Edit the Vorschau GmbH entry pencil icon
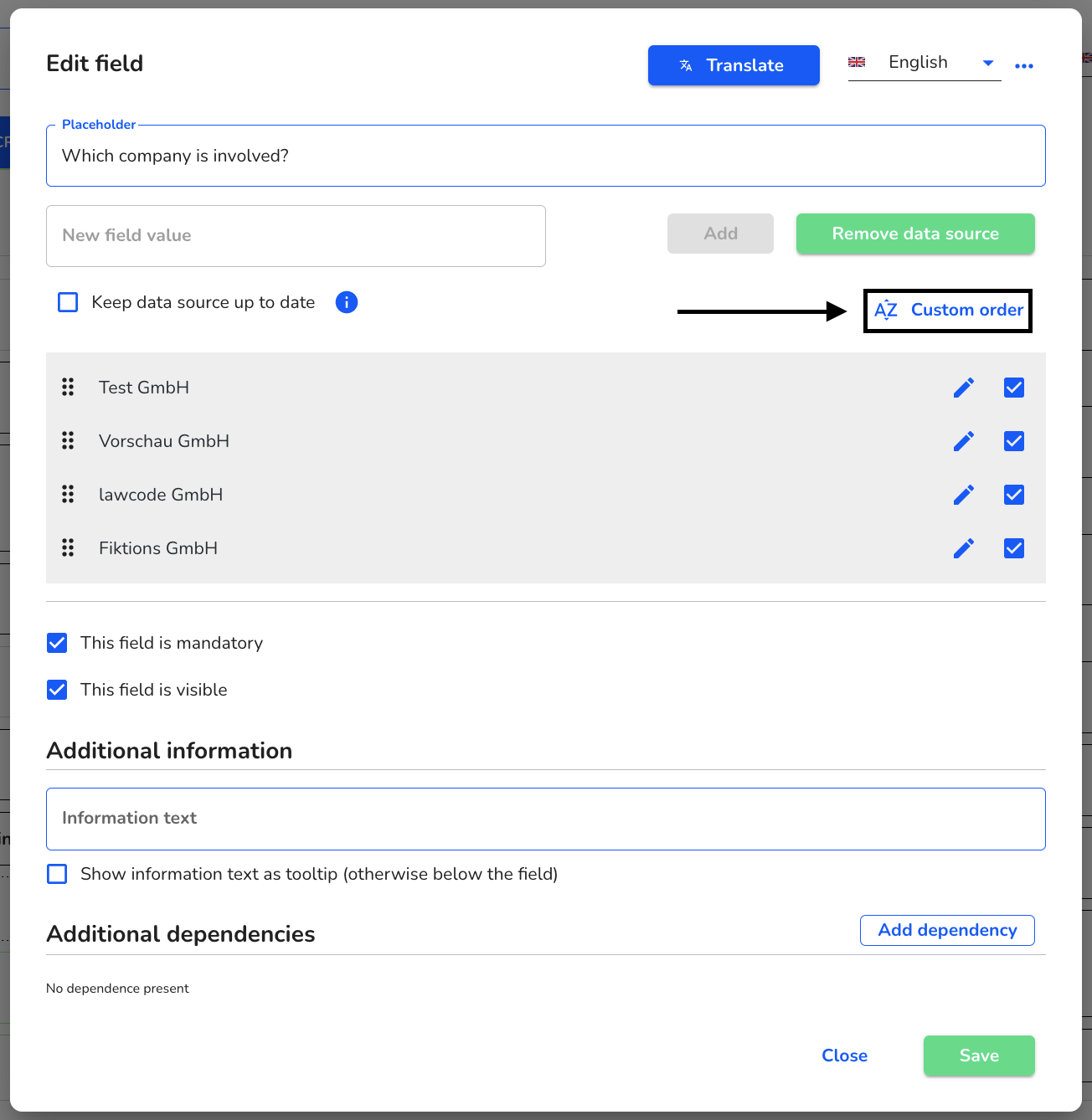 pos(964,441)
